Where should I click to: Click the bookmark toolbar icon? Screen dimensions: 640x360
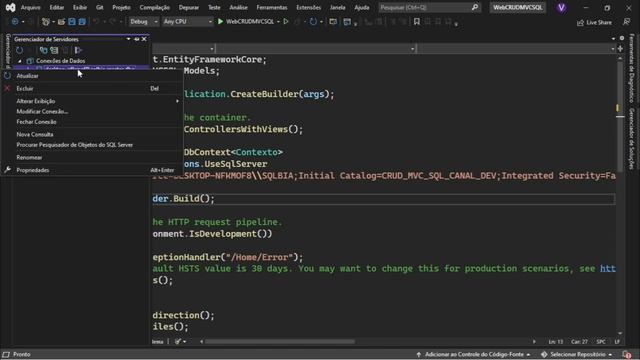(417, 22)
